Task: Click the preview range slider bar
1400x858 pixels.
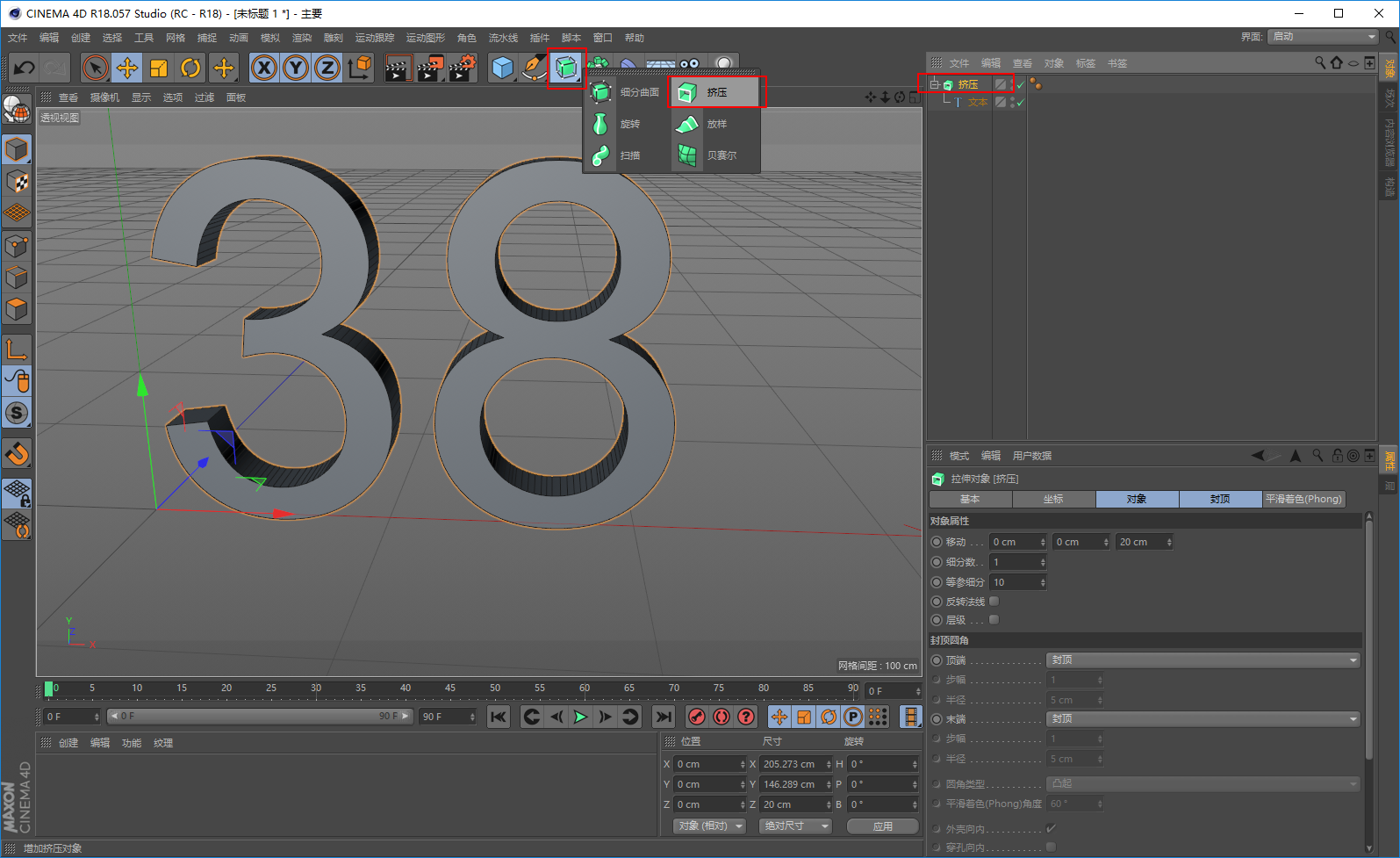Action: tap(260, 717)
